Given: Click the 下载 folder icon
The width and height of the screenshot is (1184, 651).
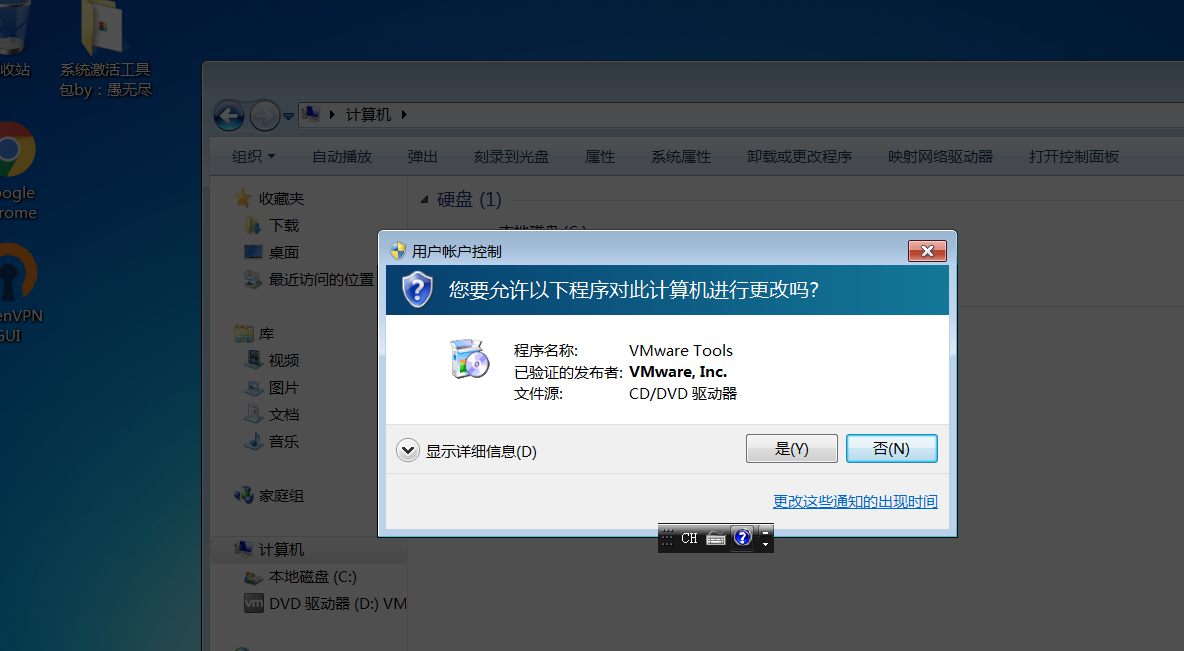Looking at the screenshot, I should click(253, 225).
